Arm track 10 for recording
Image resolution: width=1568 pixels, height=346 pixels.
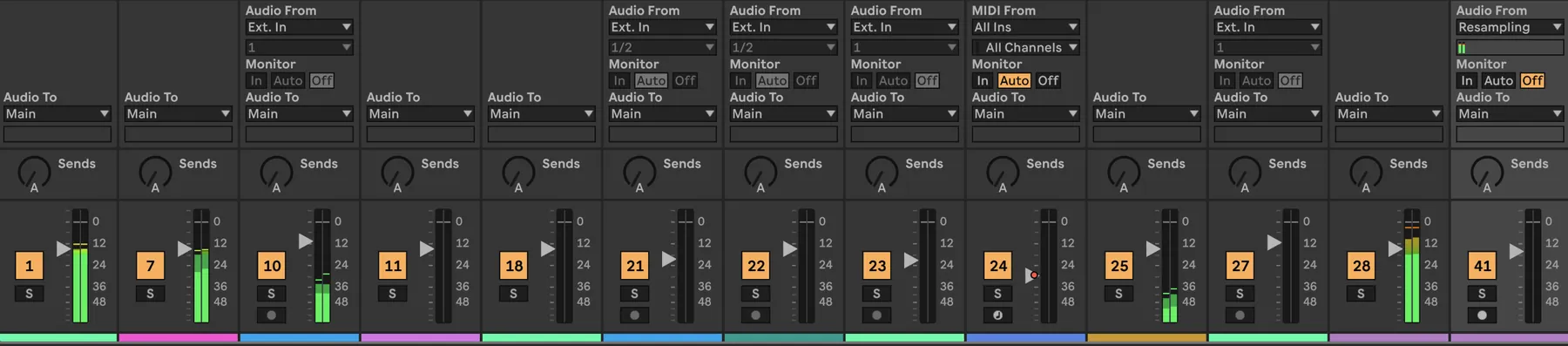271,315
